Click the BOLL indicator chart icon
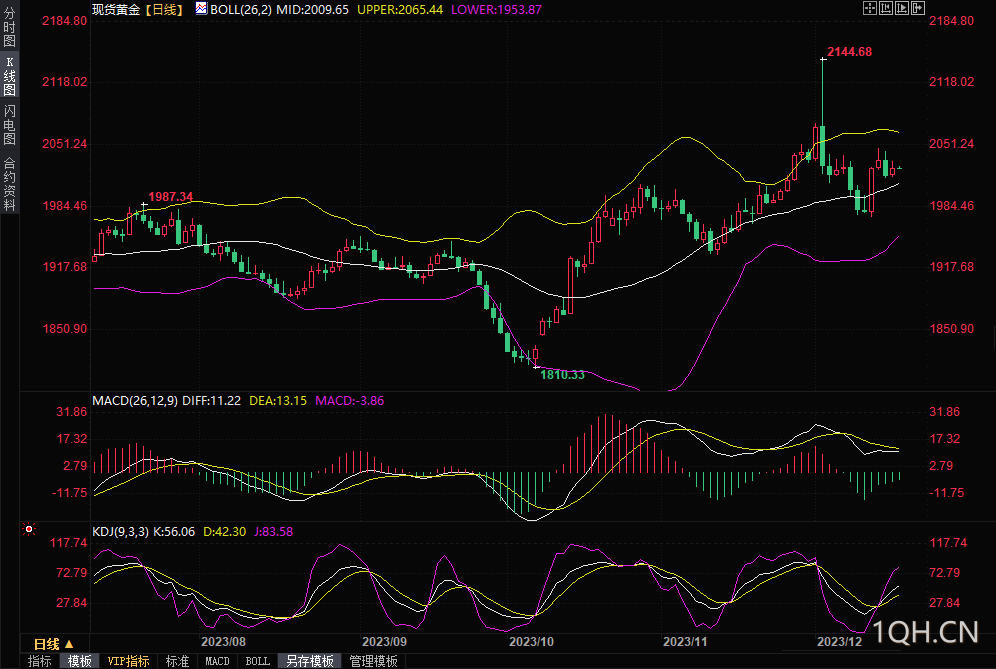 point(201,9)
